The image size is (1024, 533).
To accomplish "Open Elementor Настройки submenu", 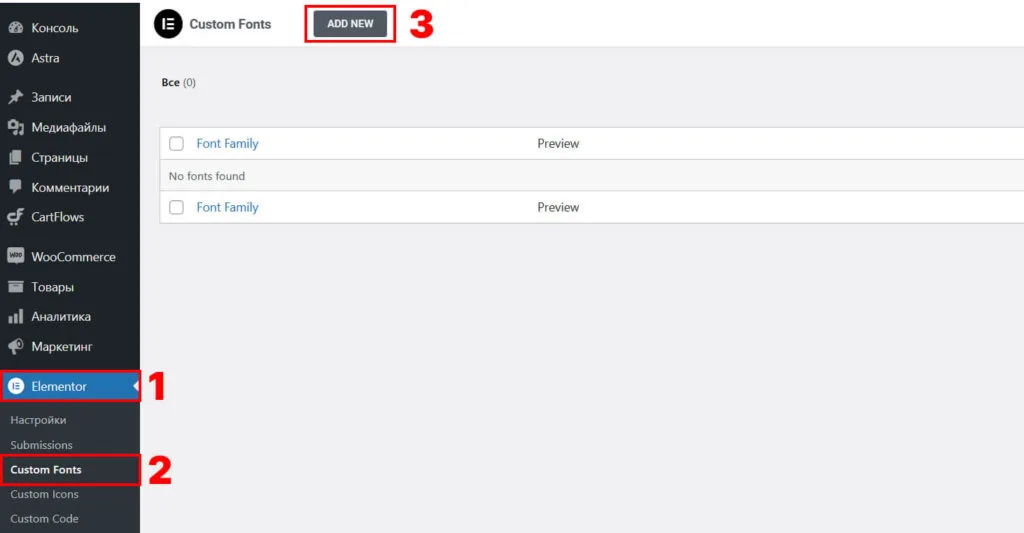I will pos(38,420).
